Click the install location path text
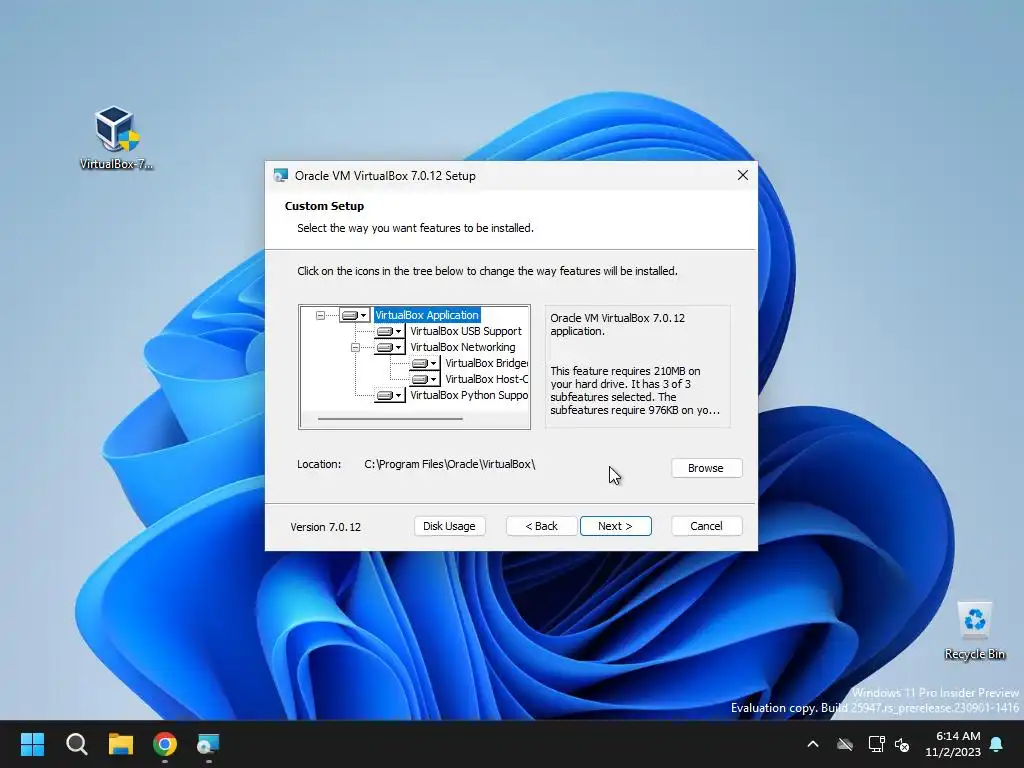Screen dimensions: 1024x768 click(450, 464)
